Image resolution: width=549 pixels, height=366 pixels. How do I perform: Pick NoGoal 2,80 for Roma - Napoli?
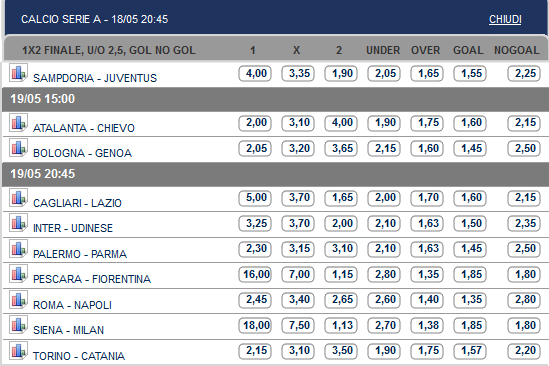pyautogui.click(x=524, y=300)
